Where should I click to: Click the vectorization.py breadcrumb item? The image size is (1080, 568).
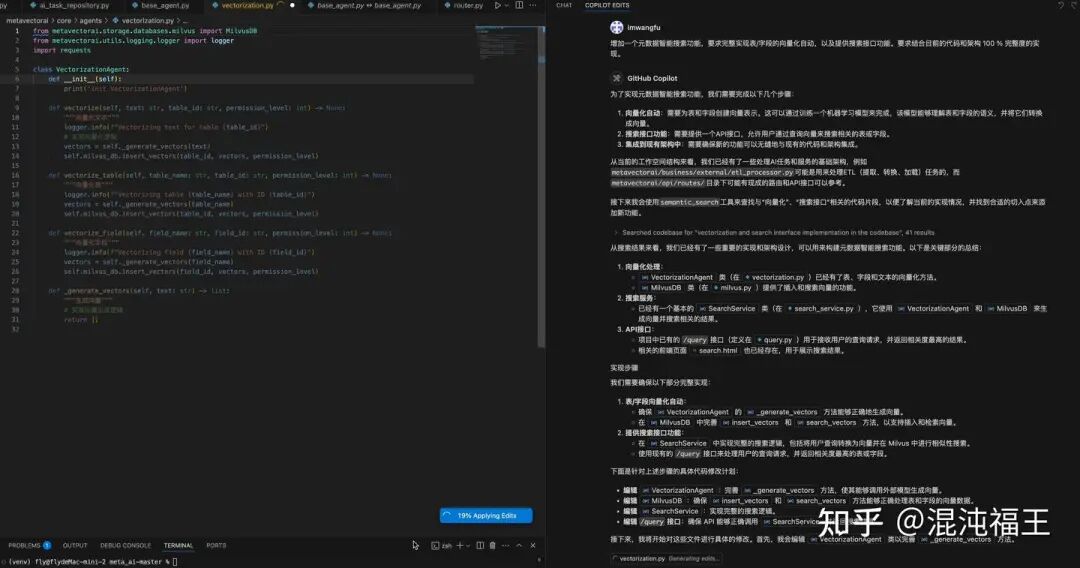click(x=143, y=21)
